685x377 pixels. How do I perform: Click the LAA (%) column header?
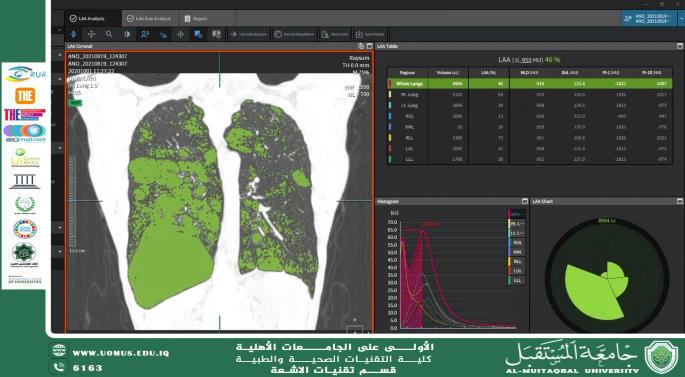click(489, 73)
